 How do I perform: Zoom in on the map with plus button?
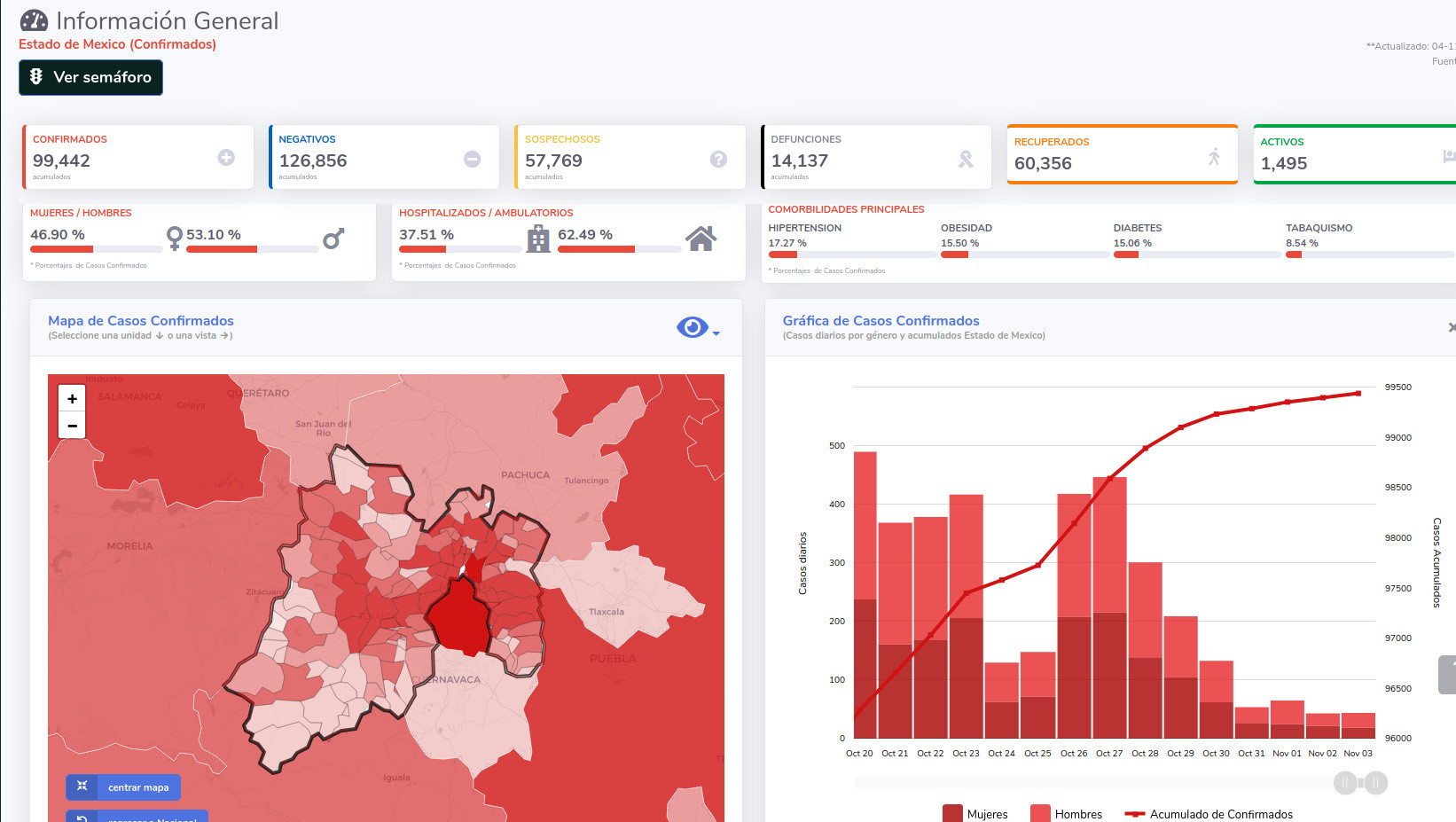point(72,399)
